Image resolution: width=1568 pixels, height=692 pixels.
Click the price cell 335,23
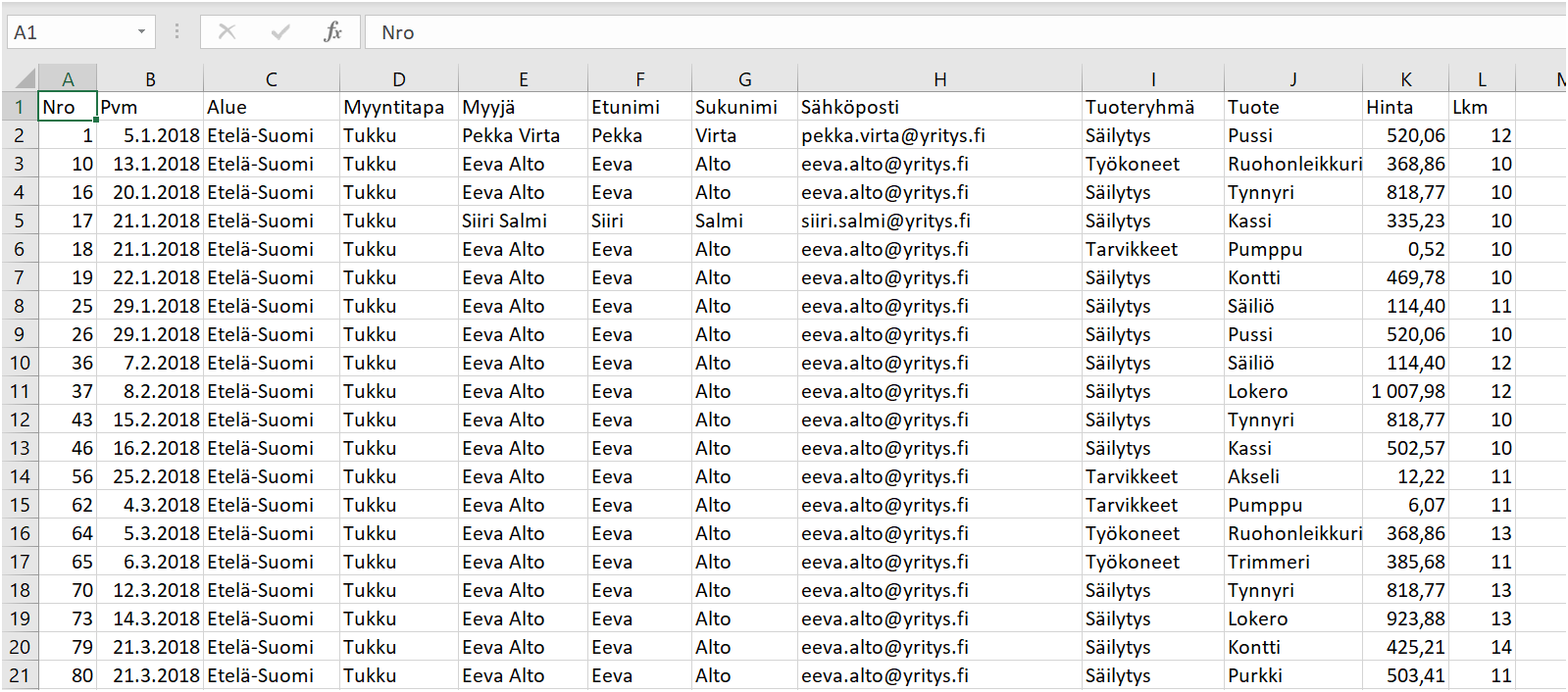click(1406, 221)
